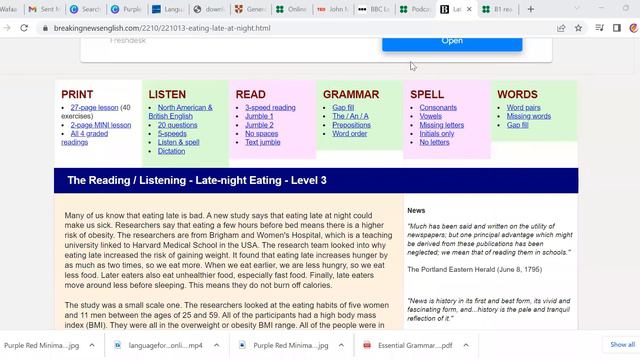Switch to the Search tab
The height and width of the screenshot is (360, 640).
click(x=86, y=9)
